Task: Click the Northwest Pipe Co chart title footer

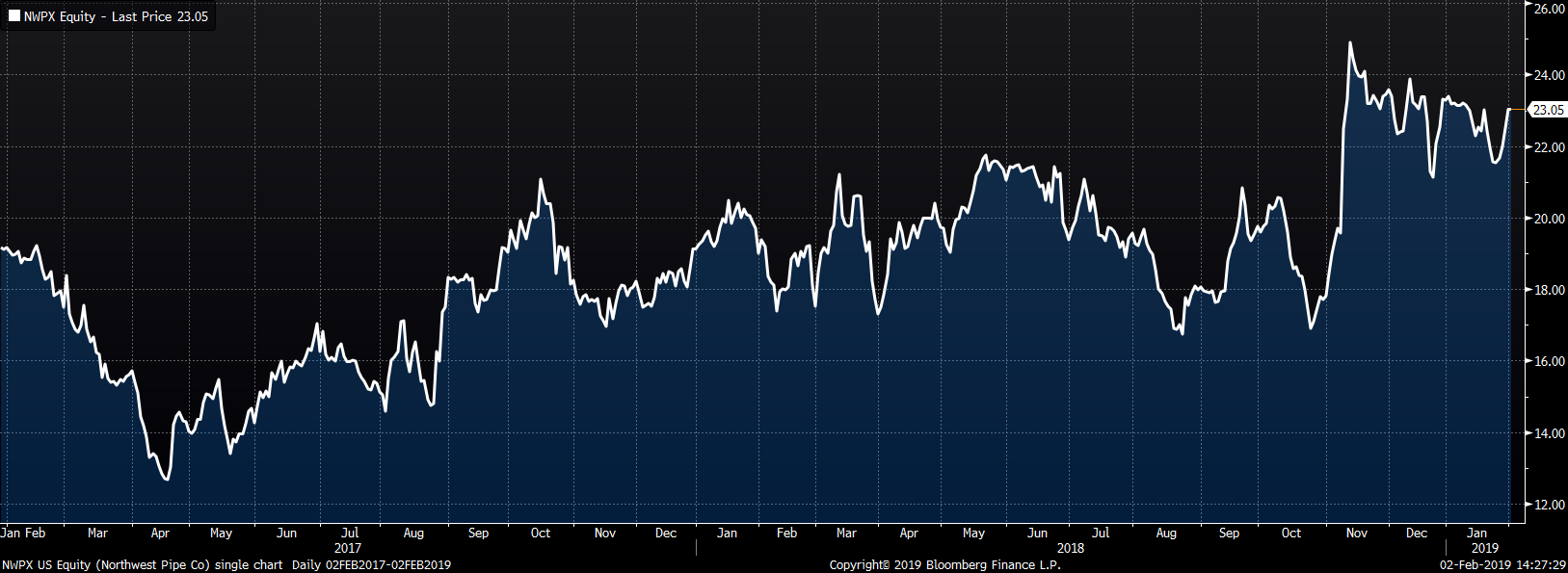Action: [142, 564]
